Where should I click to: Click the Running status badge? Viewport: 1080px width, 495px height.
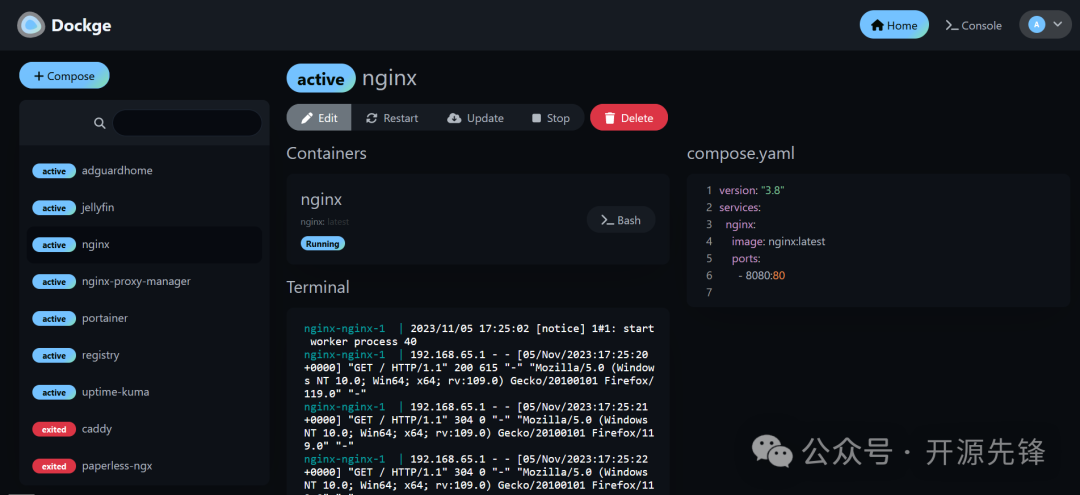(x=322, y=243)
